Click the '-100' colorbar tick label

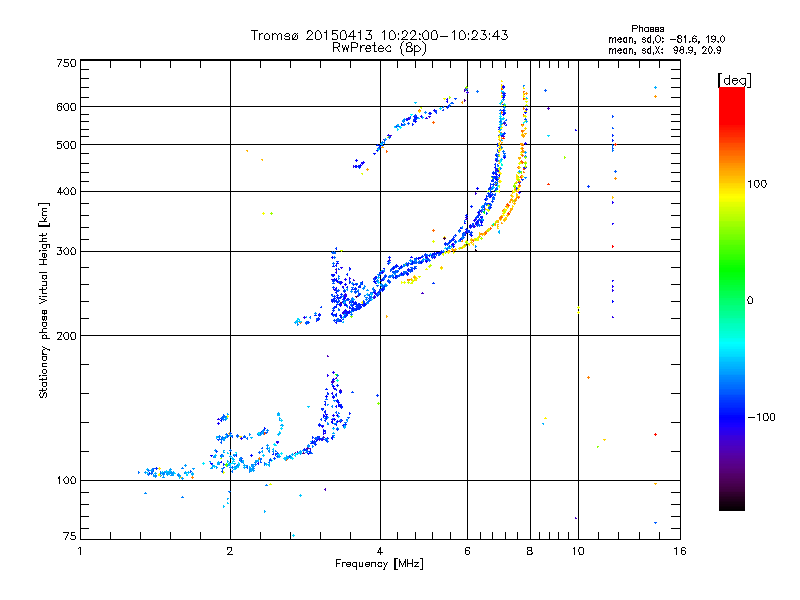coord(761,417)
